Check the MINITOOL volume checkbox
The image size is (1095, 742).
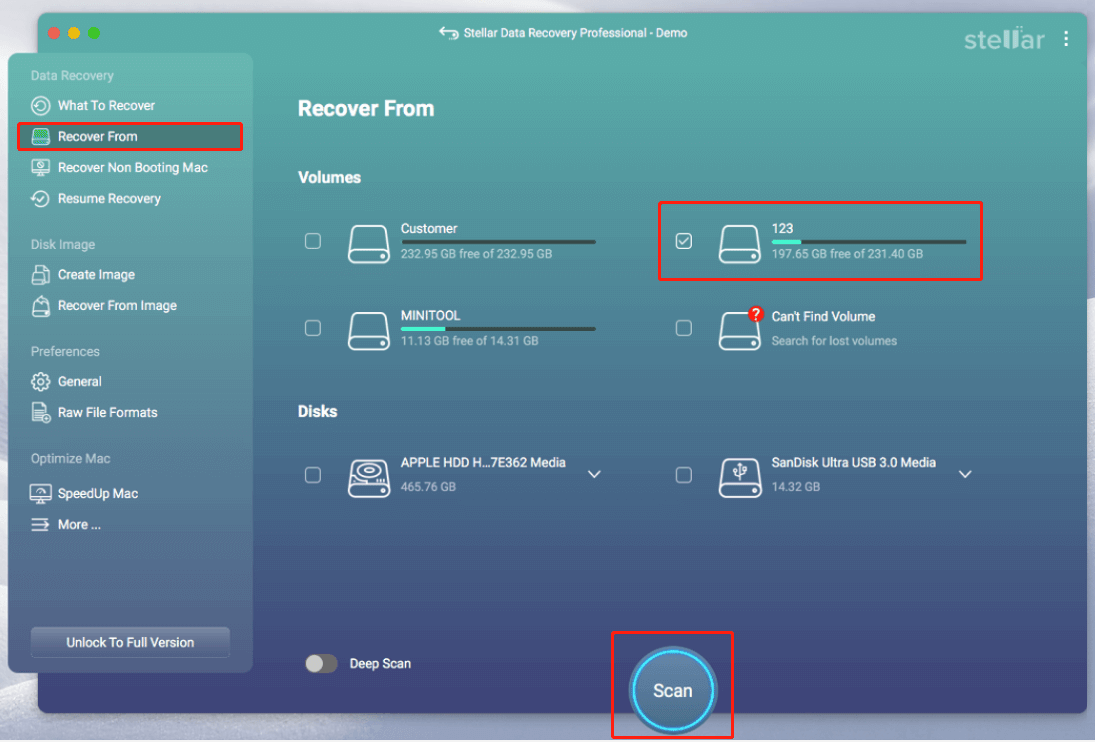pos(313,328)
